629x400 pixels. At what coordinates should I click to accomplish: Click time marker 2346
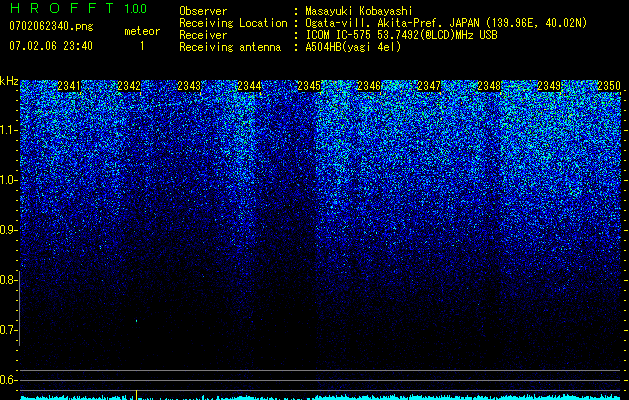pos(369,86)
